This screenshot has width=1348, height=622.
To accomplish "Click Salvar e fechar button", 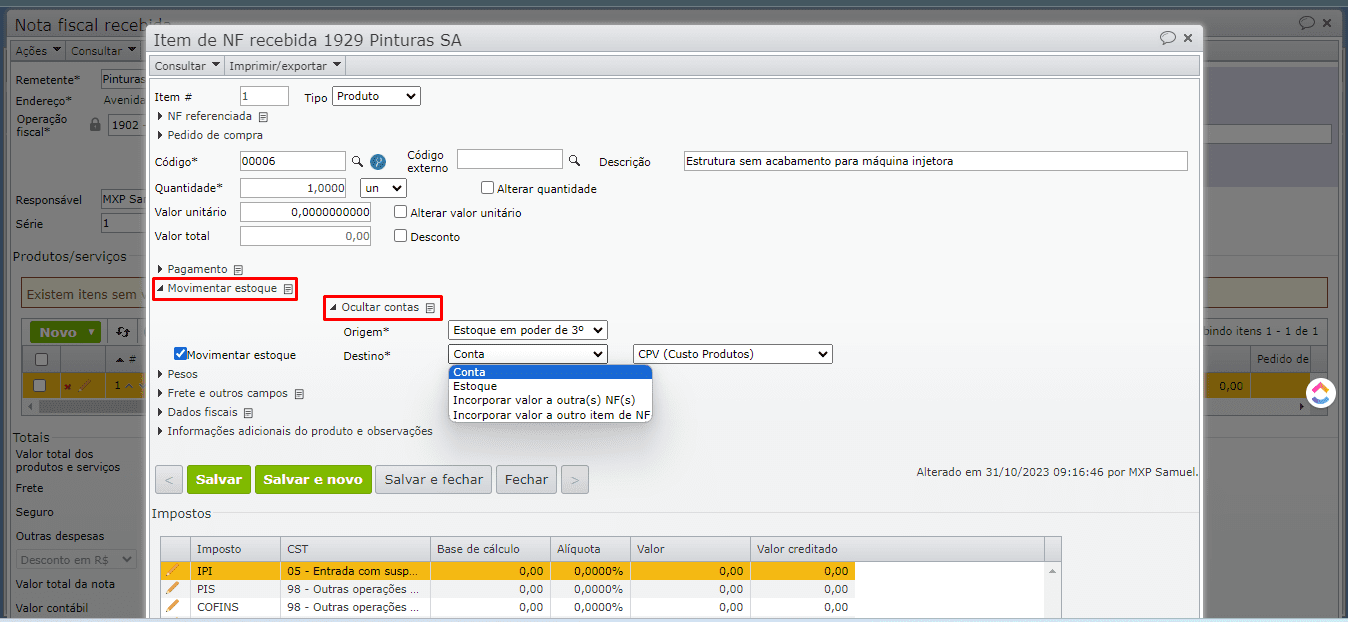I will [x=434, y=480].
